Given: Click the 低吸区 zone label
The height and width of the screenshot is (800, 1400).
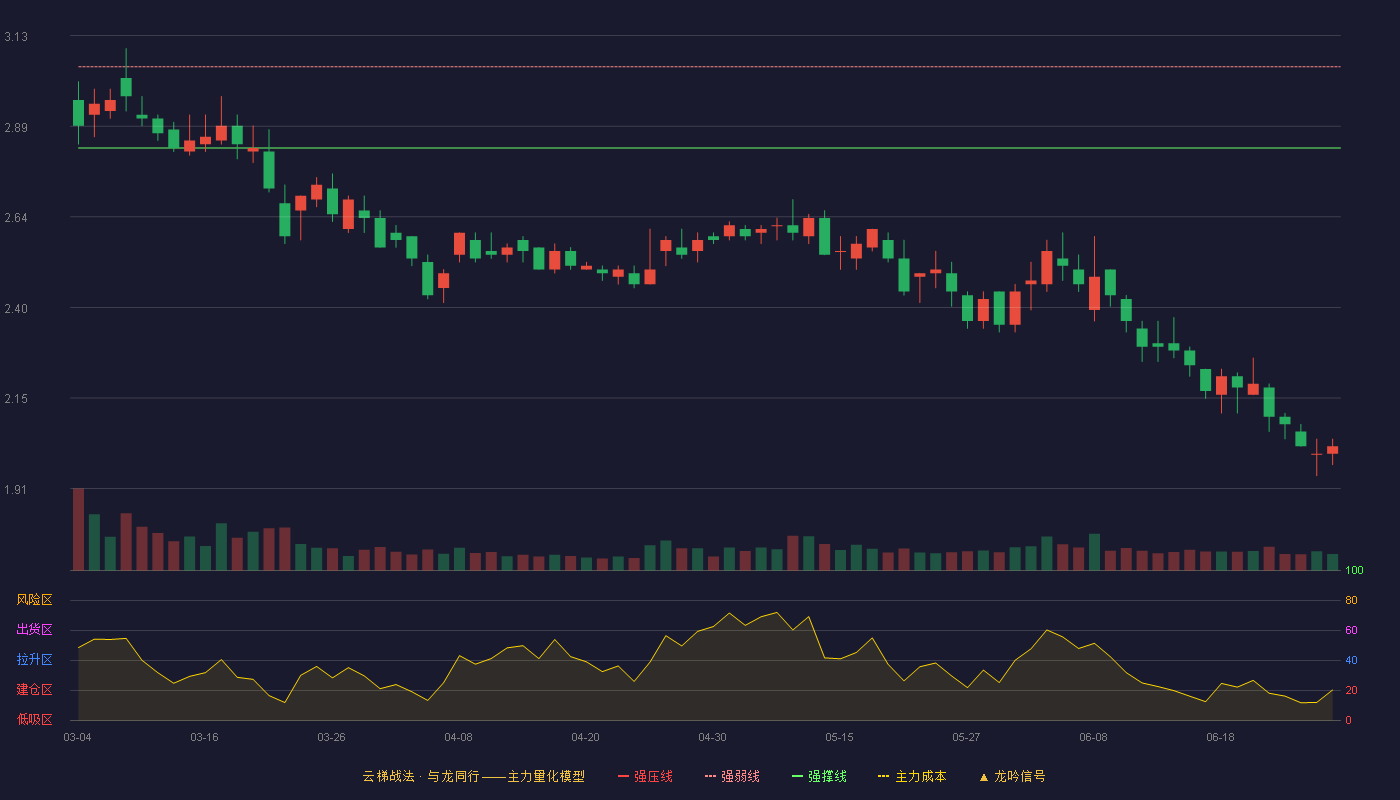Looking at the screenshot, I should coord(34,719).
